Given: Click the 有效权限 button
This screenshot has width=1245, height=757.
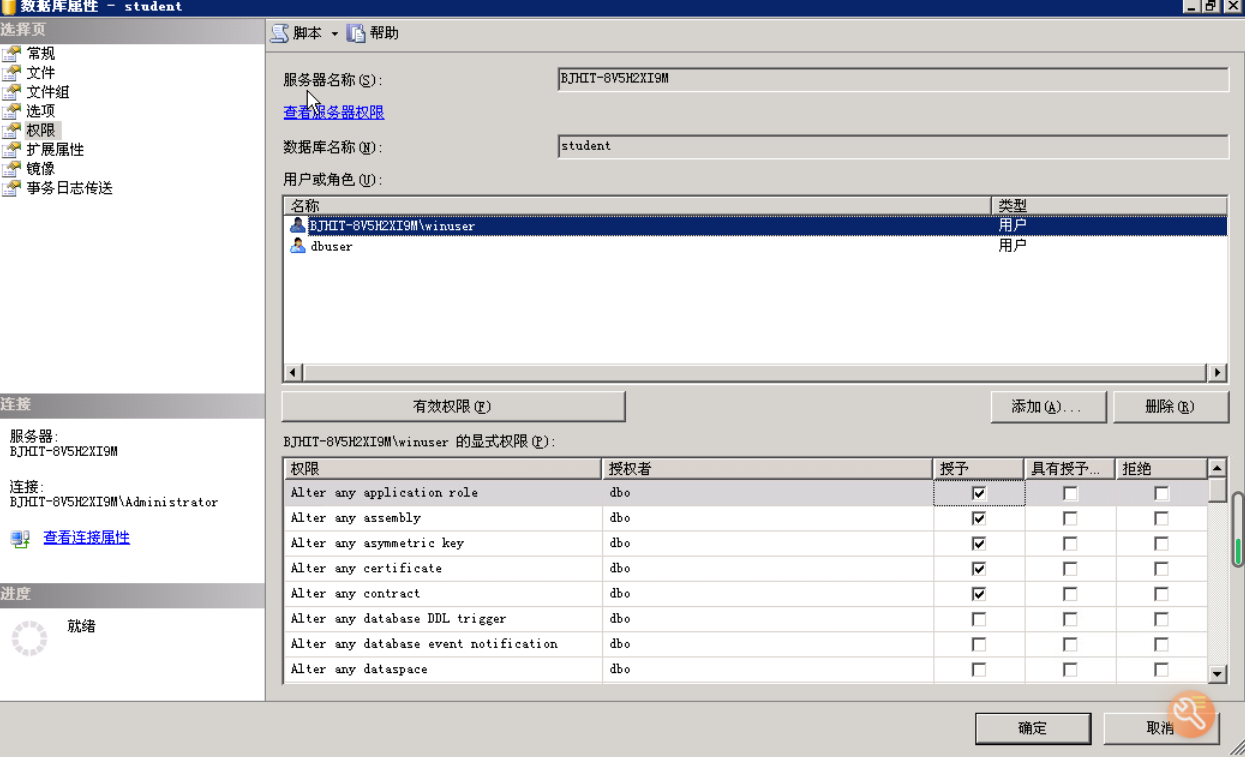Looking at the screenshot, I should coord(453,406).
